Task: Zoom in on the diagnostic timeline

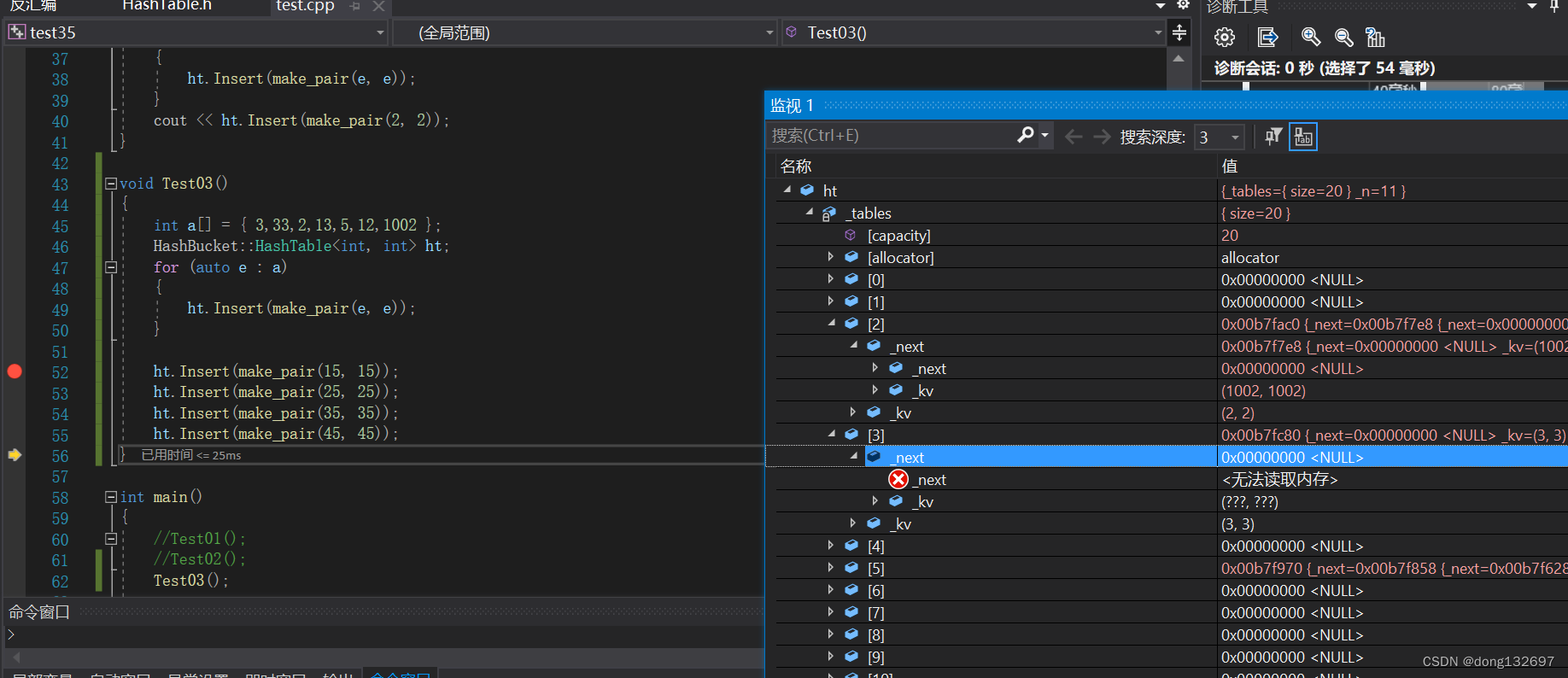Action: point(1311,38)
